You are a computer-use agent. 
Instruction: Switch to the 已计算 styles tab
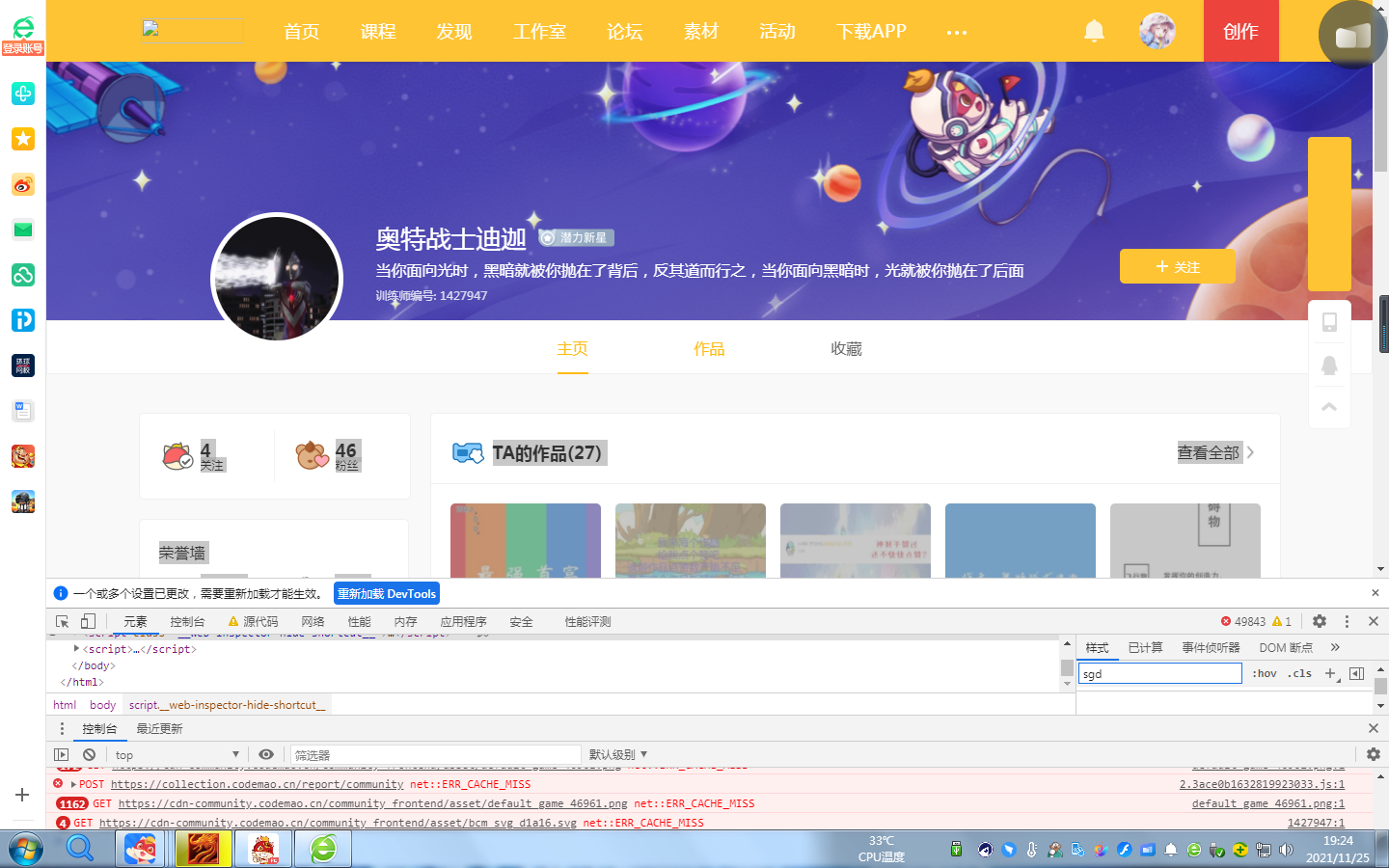pyautogui.click(x=1145, y=647)
